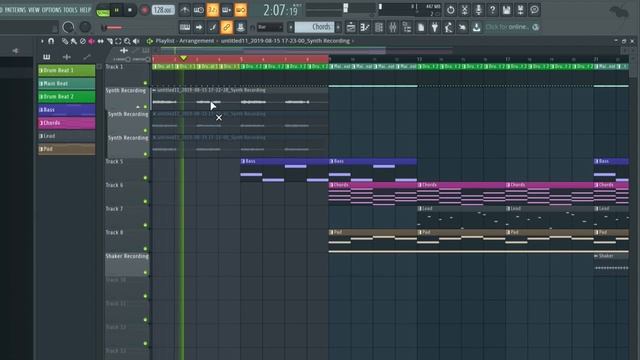Click the arrow right of Chords pattern selector
This screenshot has height=360, width=640.
(338, 27)
